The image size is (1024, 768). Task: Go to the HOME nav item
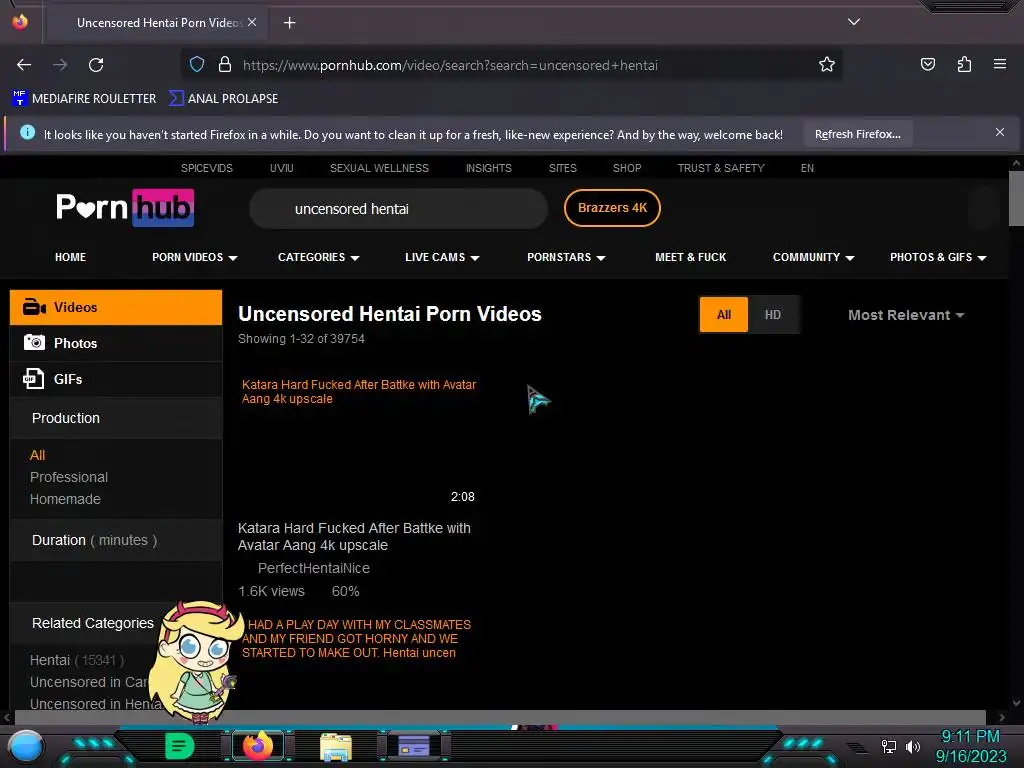(x=71, y=257)
